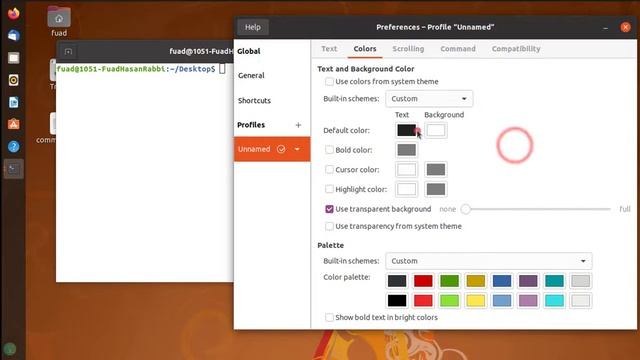
Task: Click the Global heading in sidebar
Action: (249, 51)
